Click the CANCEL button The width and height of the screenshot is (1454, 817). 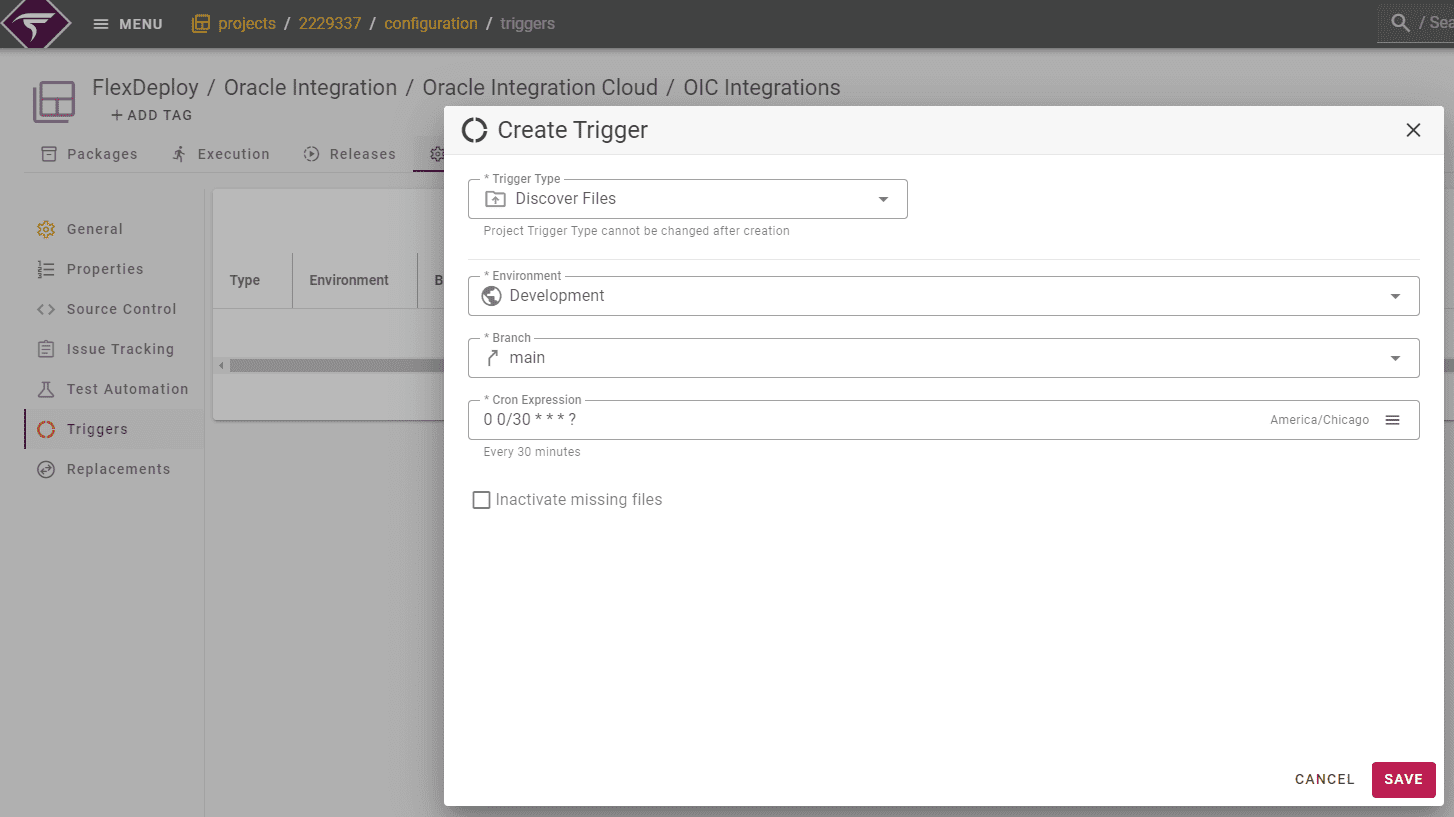tap(1324, 779)
